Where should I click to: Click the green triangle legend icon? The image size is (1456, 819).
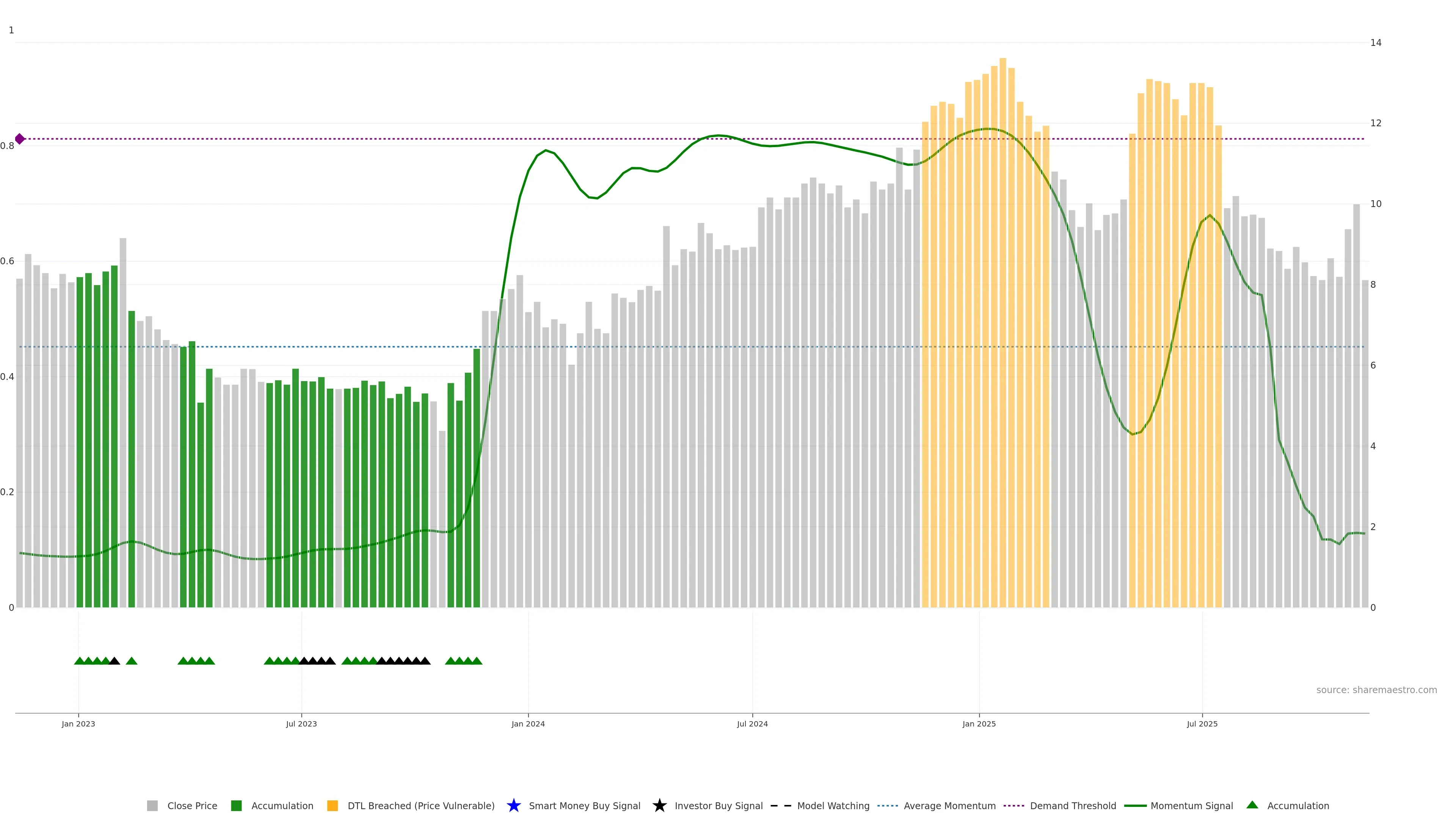click(x=1252, y=805)
